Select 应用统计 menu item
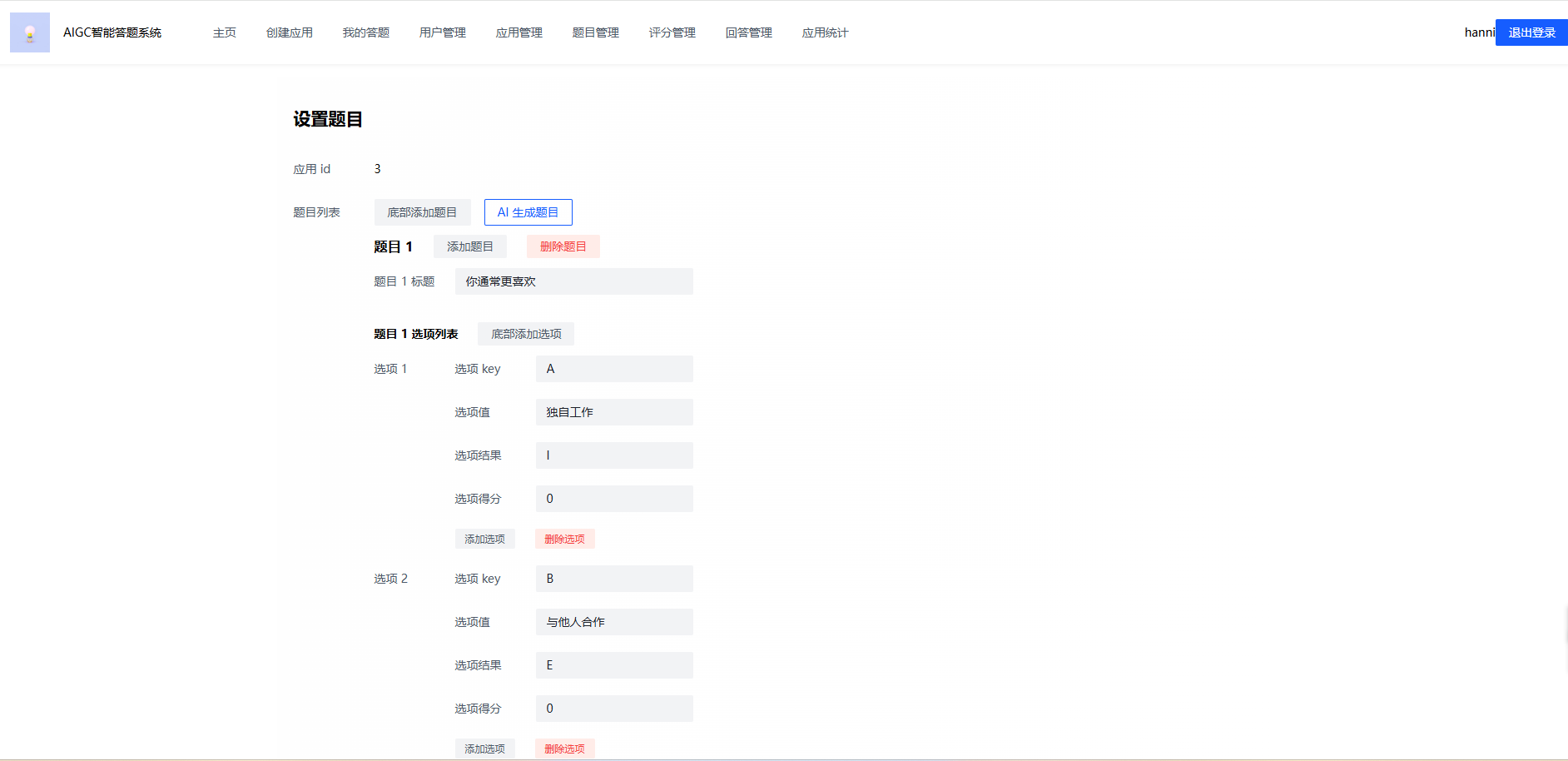1568x761 pixels. click(826, 32)
